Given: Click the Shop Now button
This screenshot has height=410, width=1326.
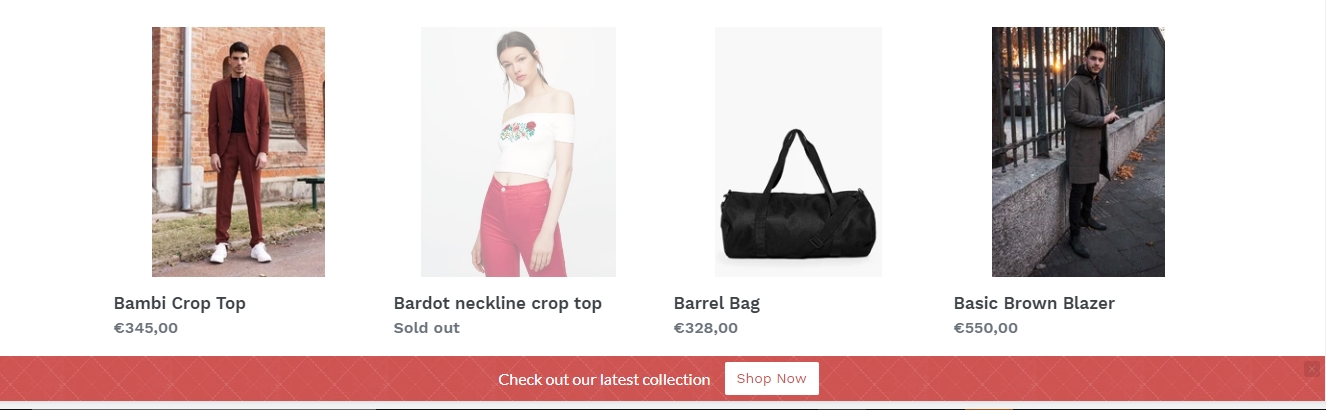Looking at the screenshot, I should (x=772, y=379).
